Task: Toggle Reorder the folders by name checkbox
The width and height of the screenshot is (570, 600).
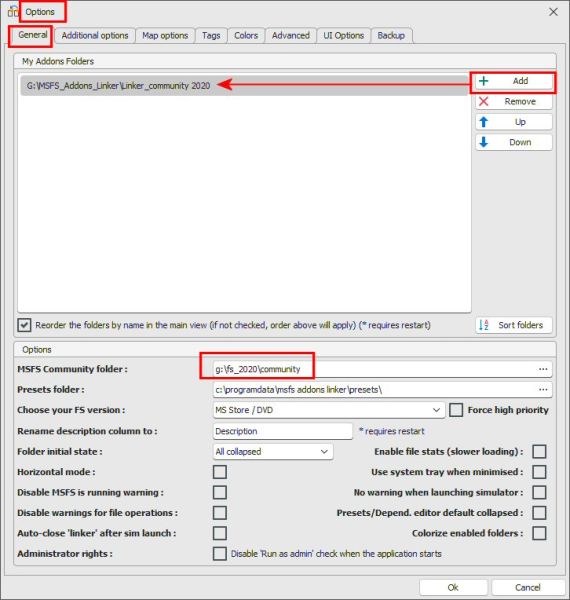Action: point(24,325)
